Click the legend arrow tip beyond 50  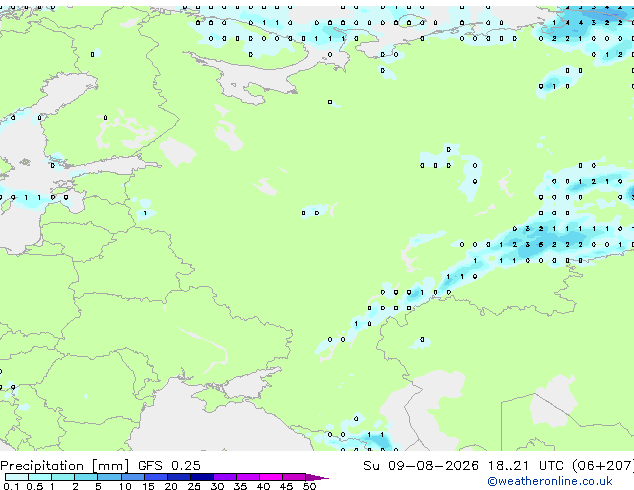(x=317, y=478)
